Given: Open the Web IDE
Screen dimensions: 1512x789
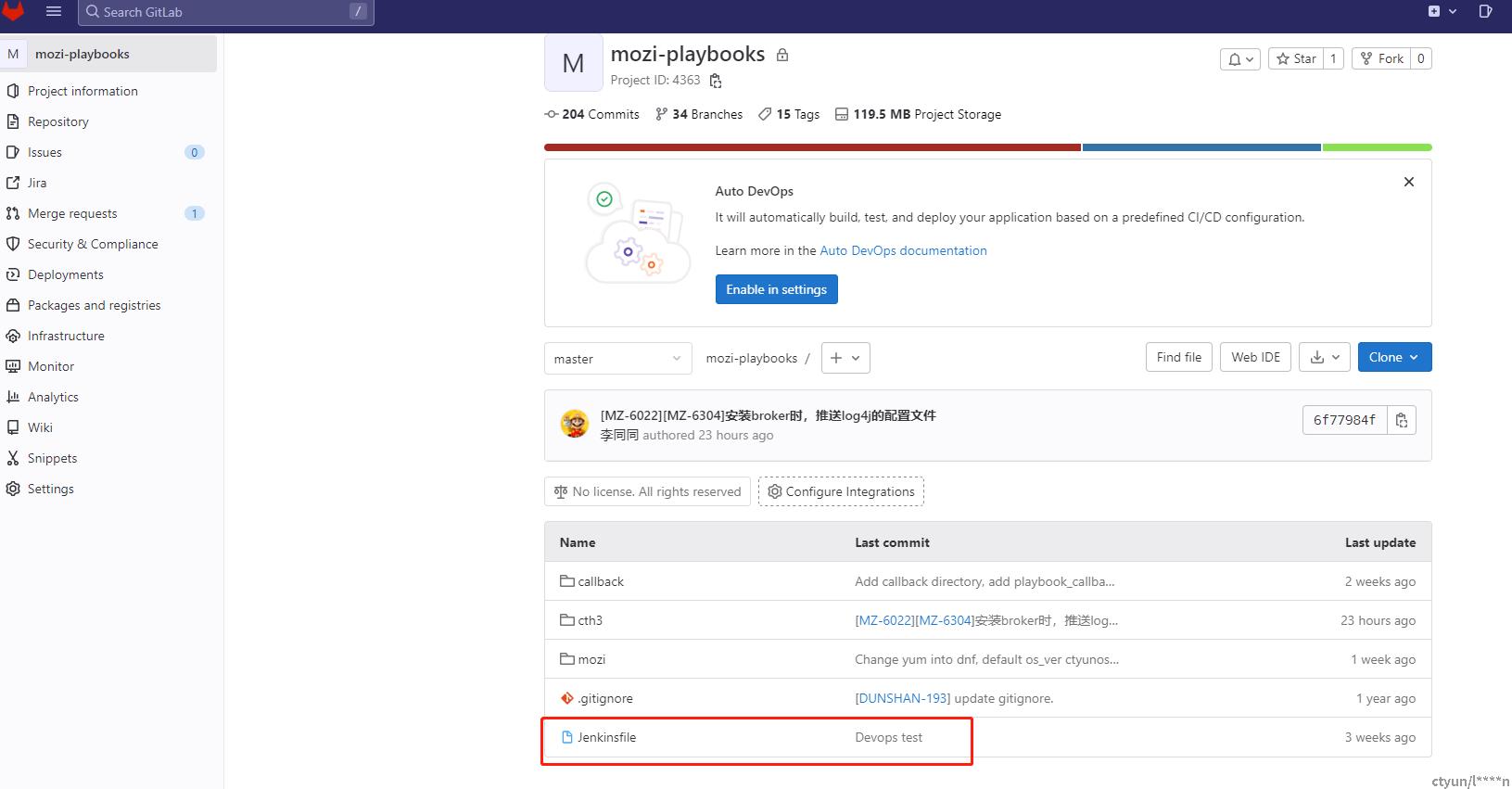Looking at the screenshot, I should [1255, 357].
